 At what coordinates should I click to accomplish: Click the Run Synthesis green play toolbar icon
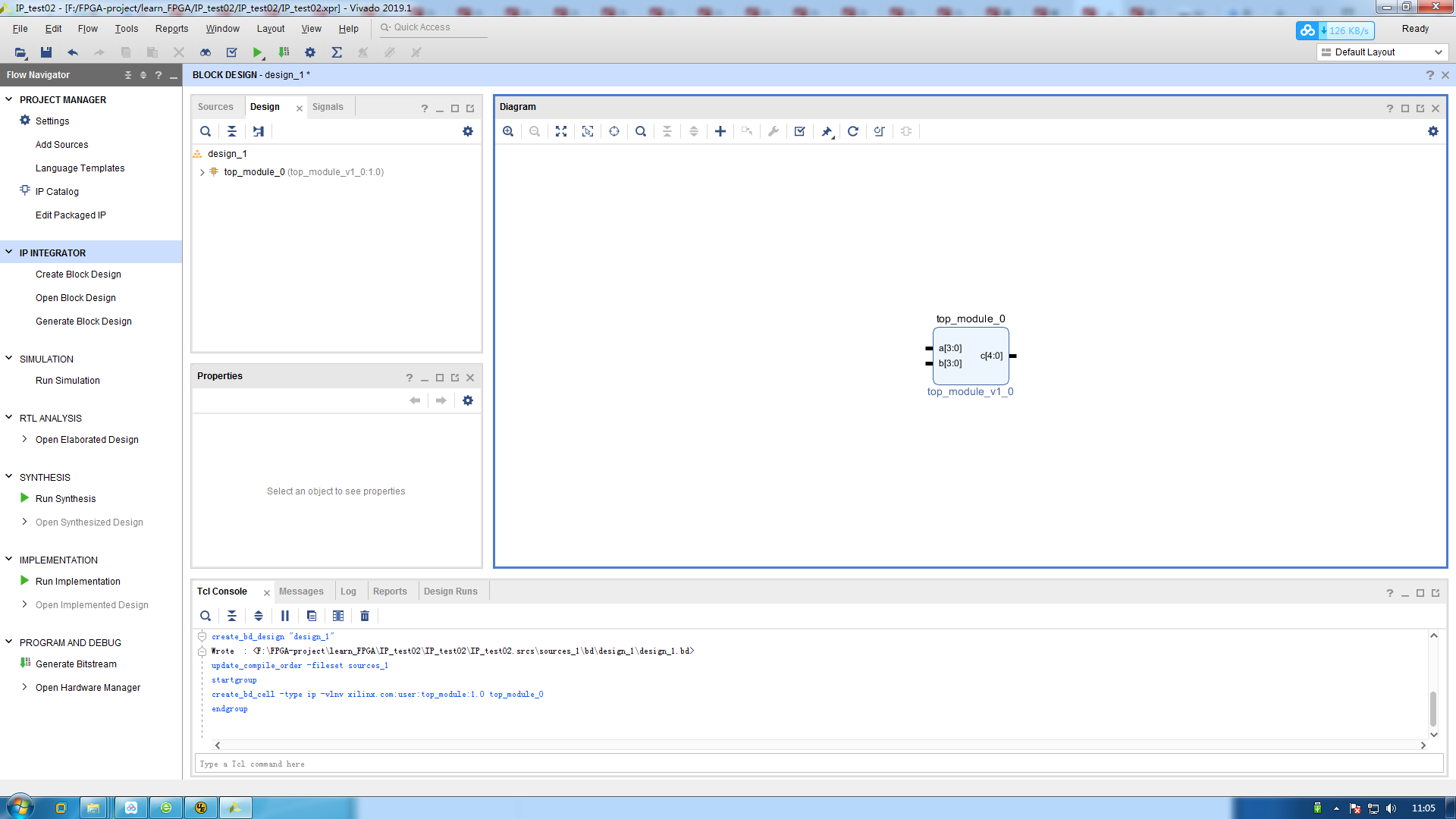coord(258,52)
